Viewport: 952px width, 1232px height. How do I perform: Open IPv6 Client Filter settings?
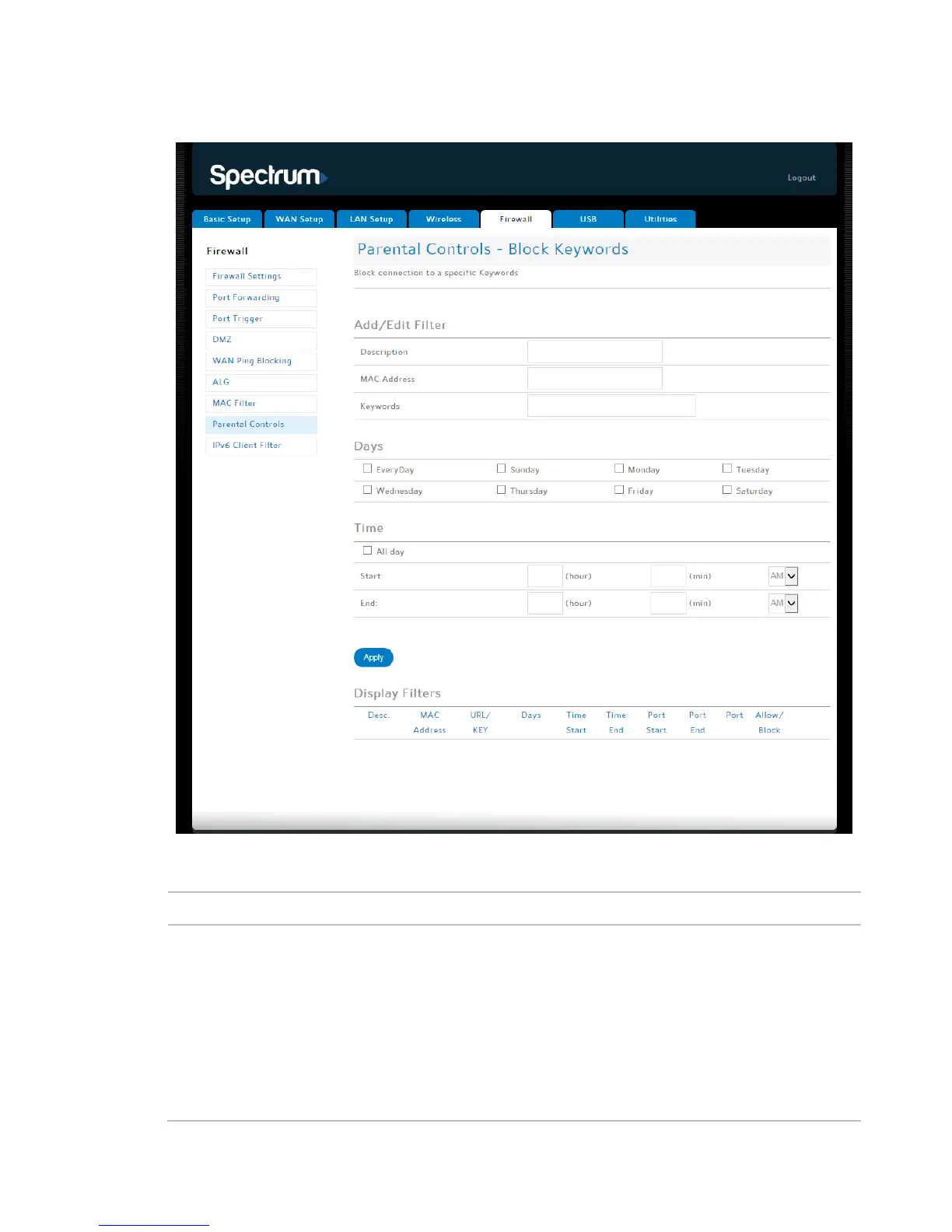(261, 446)
